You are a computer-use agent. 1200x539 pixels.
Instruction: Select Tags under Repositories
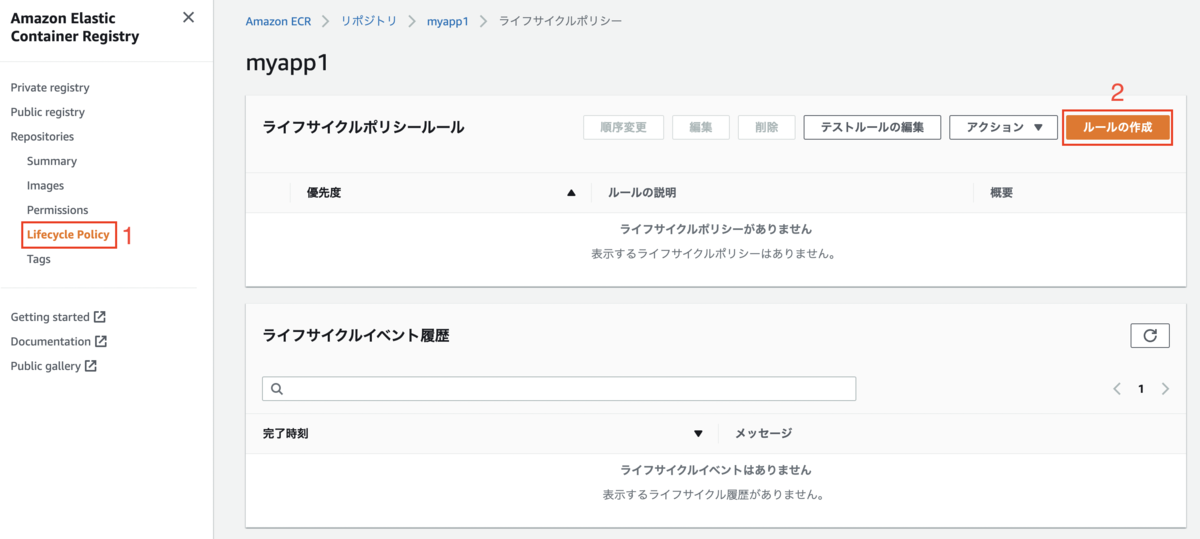[39, 259]
